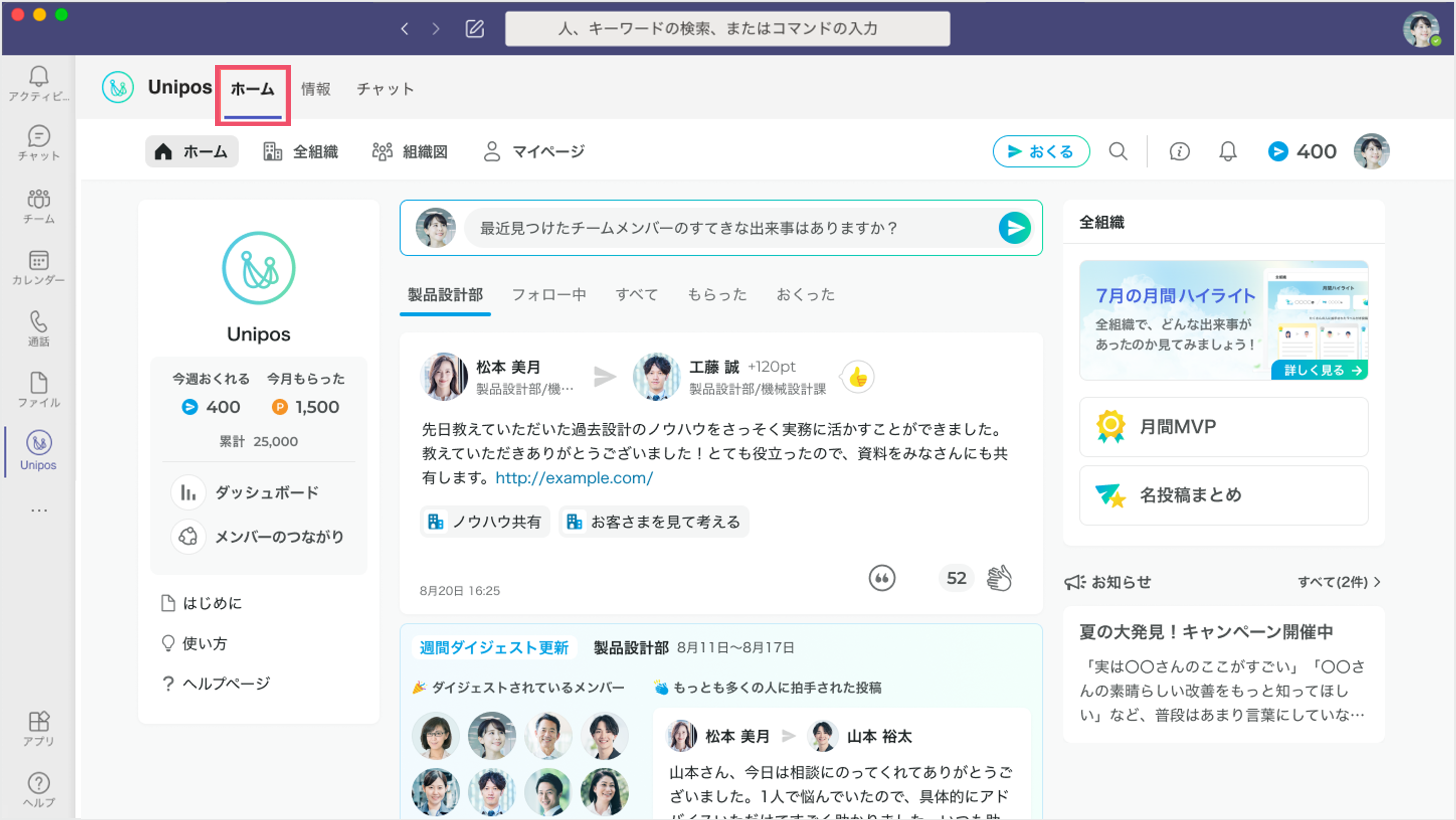Image resolution: width=1456 pixels, height=820 pixels.
Task: Open the Teams (チーム) sidebar icon
Action: click(x=38, y=206)
